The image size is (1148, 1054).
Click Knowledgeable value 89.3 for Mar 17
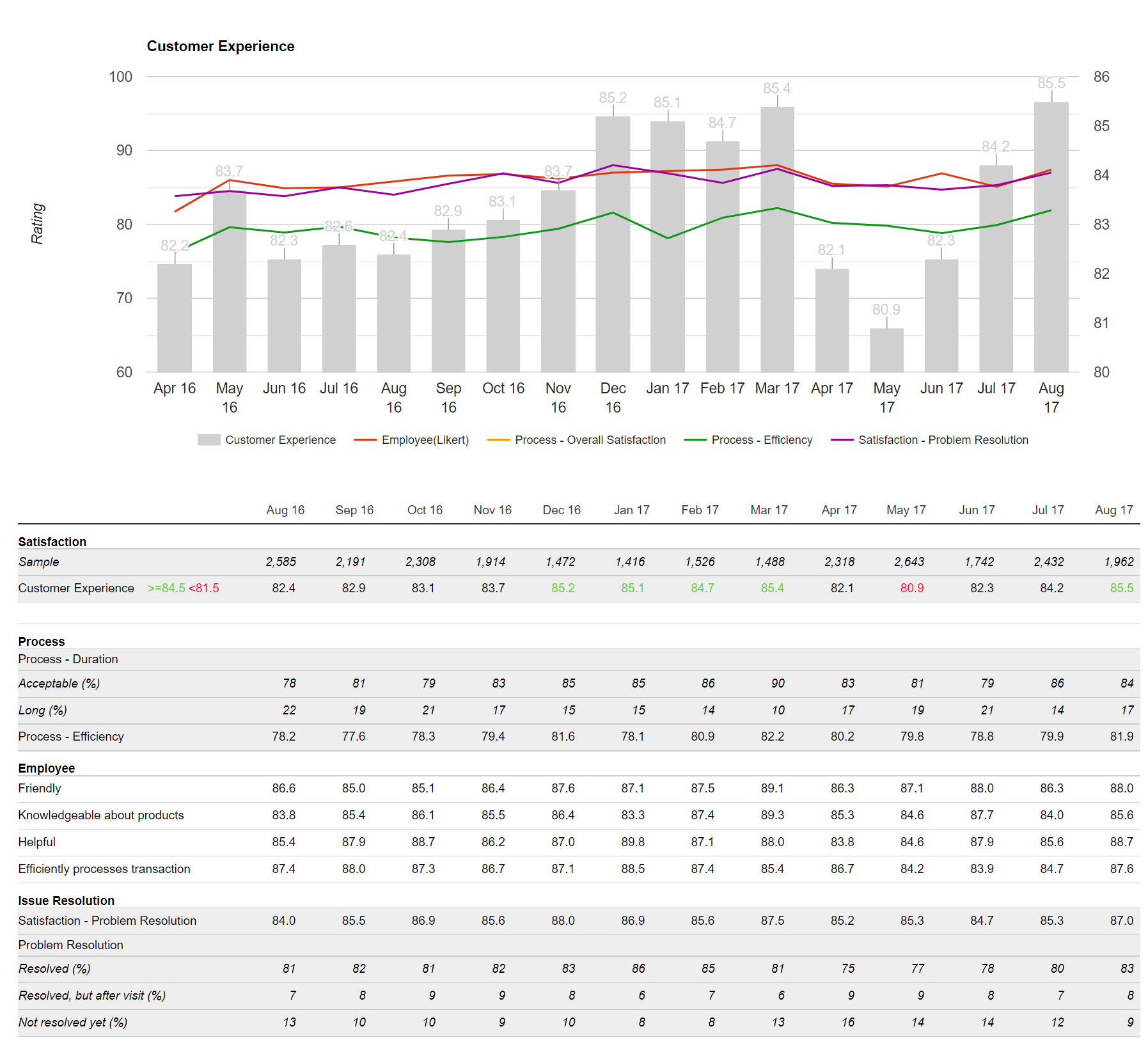[x=772, y=815]
